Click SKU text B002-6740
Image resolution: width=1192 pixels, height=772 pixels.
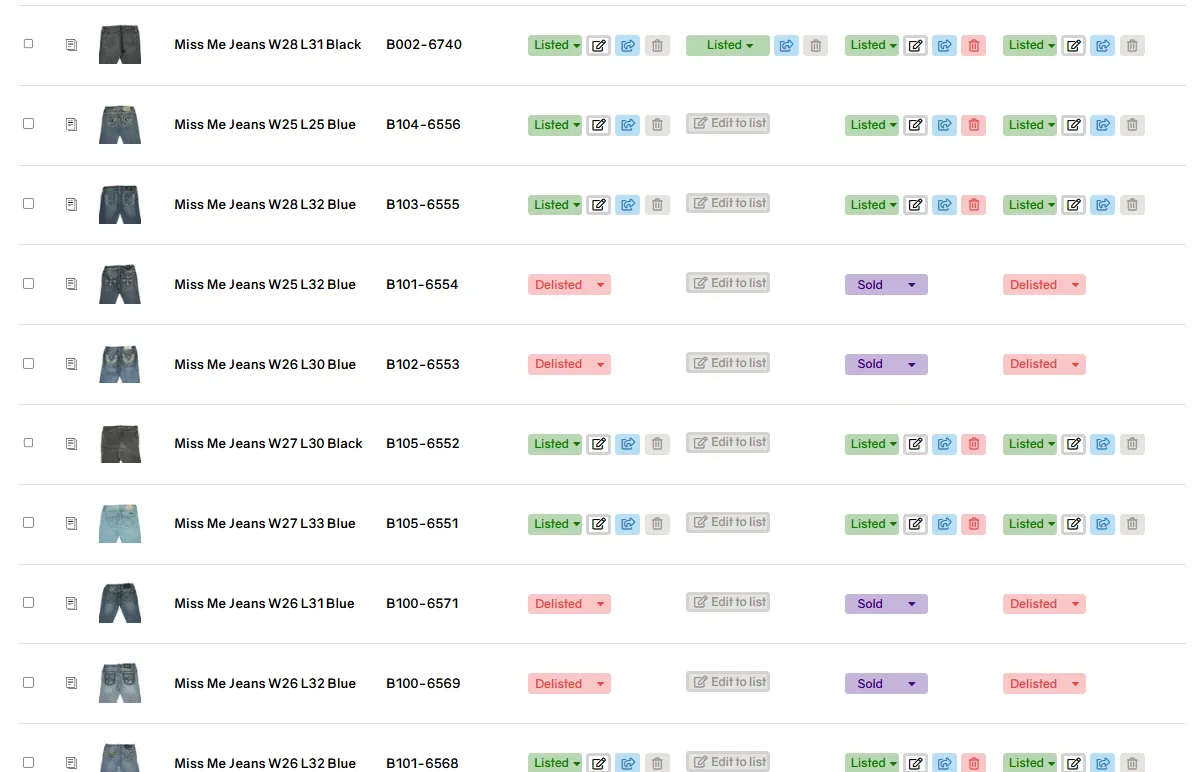[x=423, y=45]
